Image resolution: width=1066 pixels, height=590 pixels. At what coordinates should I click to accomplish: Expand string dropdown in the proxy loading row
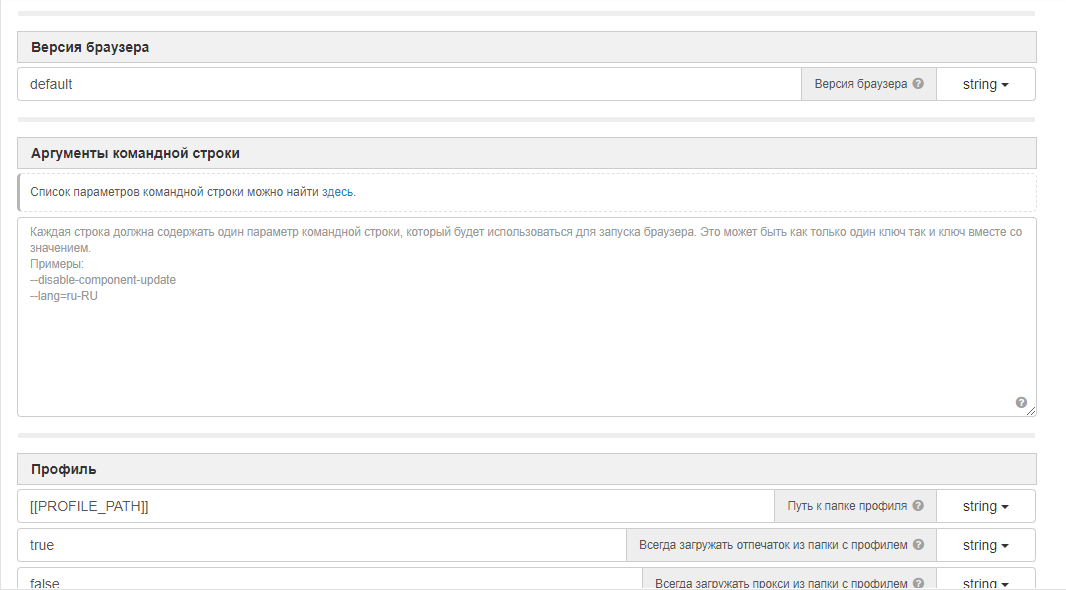tap(985, 582)
